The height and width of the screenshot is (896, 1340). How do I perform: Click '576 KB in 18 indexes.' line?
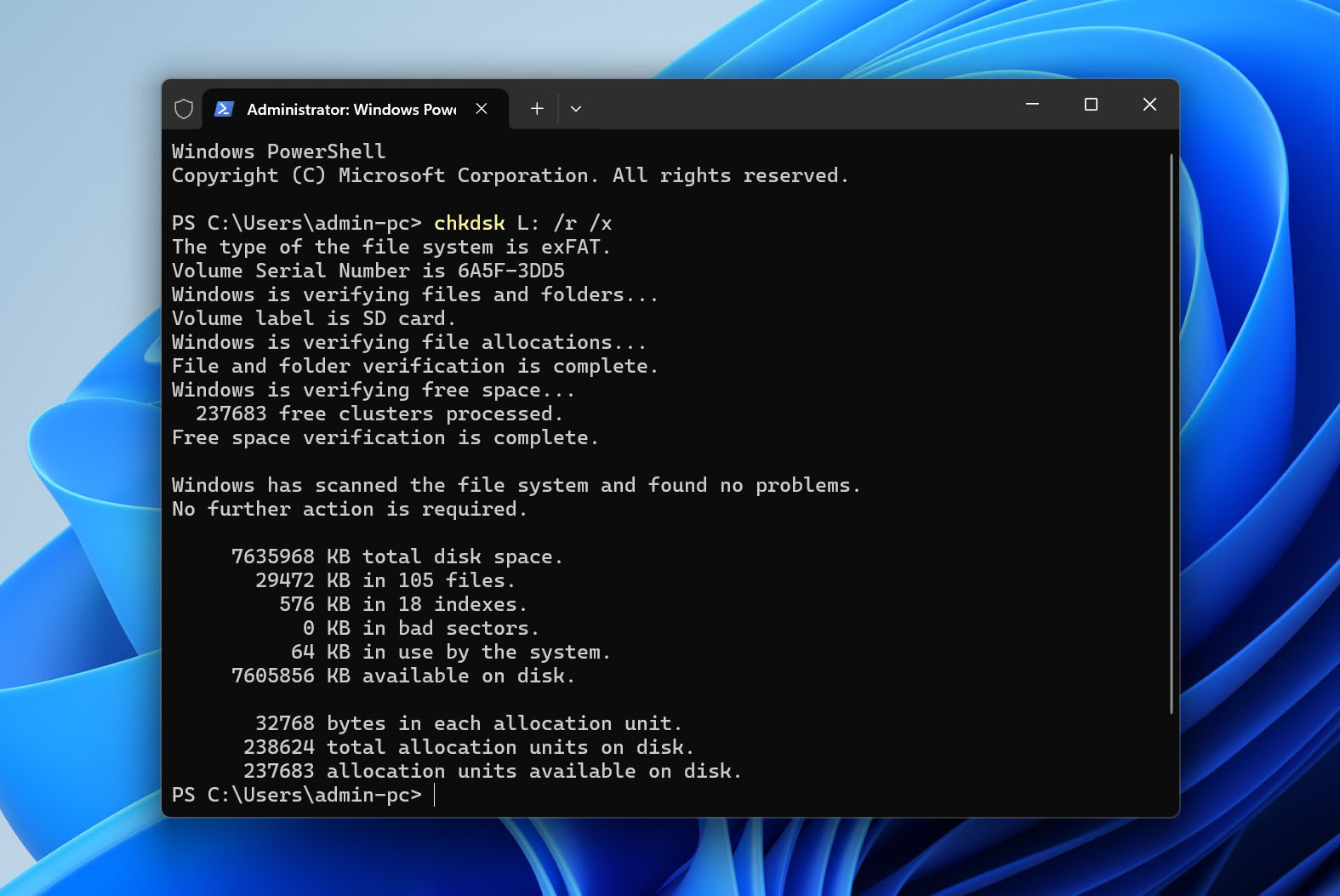click(403, 604)
